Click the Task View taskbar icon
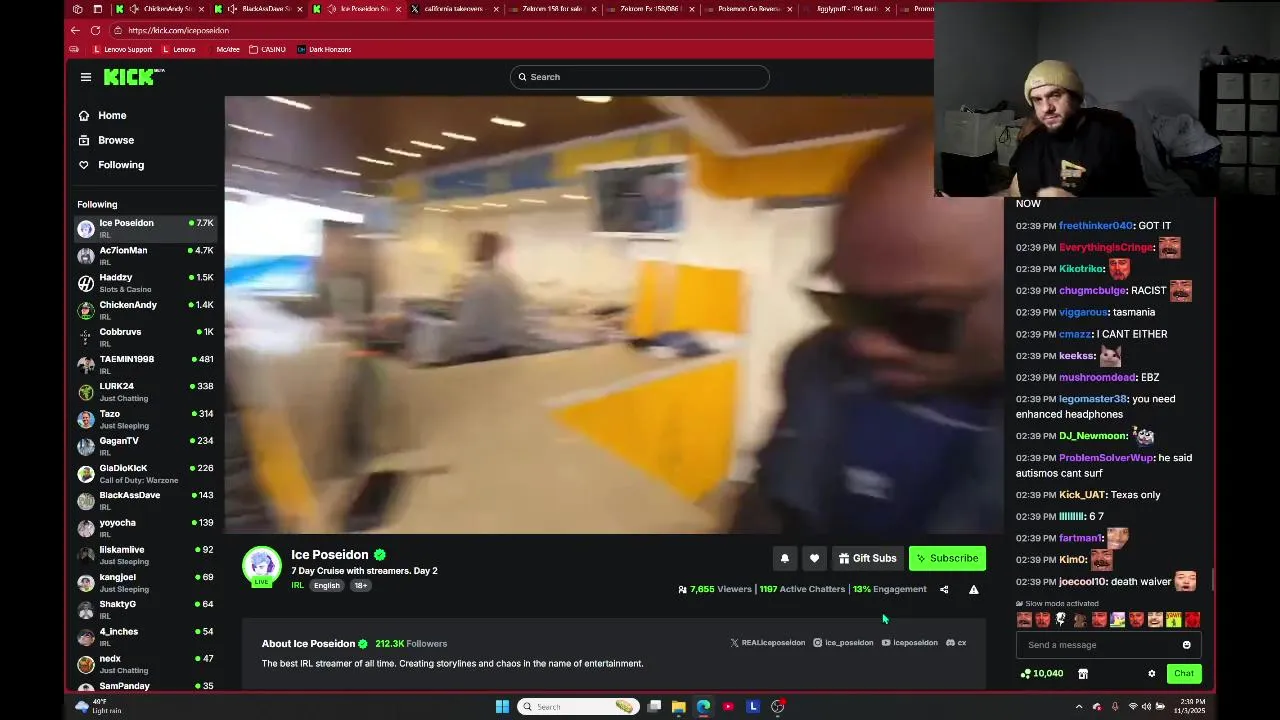 point(654,706)
